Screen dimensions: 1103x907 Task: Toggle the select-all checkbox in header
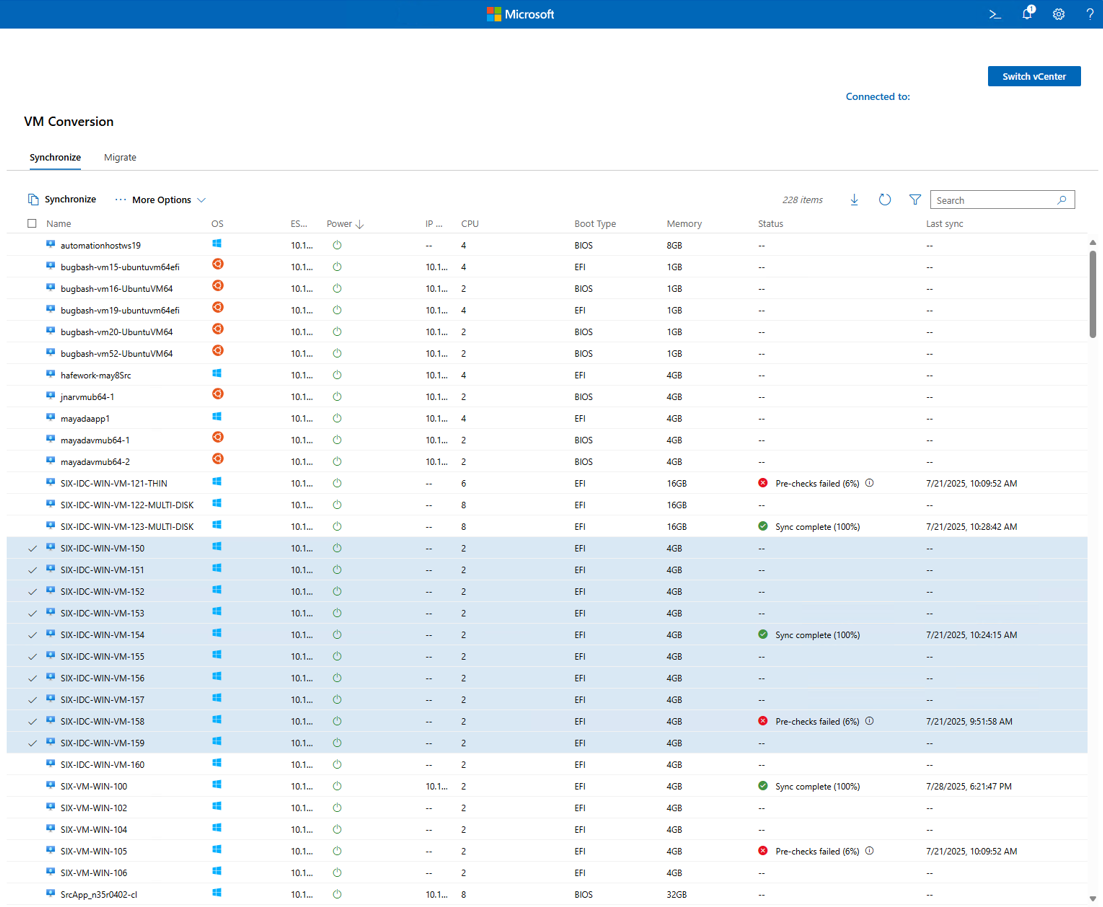(x=32, y=223)
